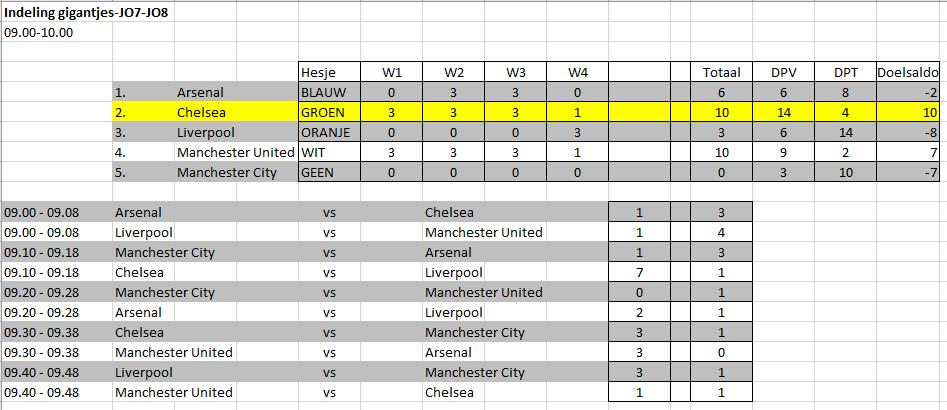Viewport: 947px width, 410px height.
Task: Select the 09.20 - 09.28 Arsenal match time cell
Action: pyautogui.click(x=57, y=312)
